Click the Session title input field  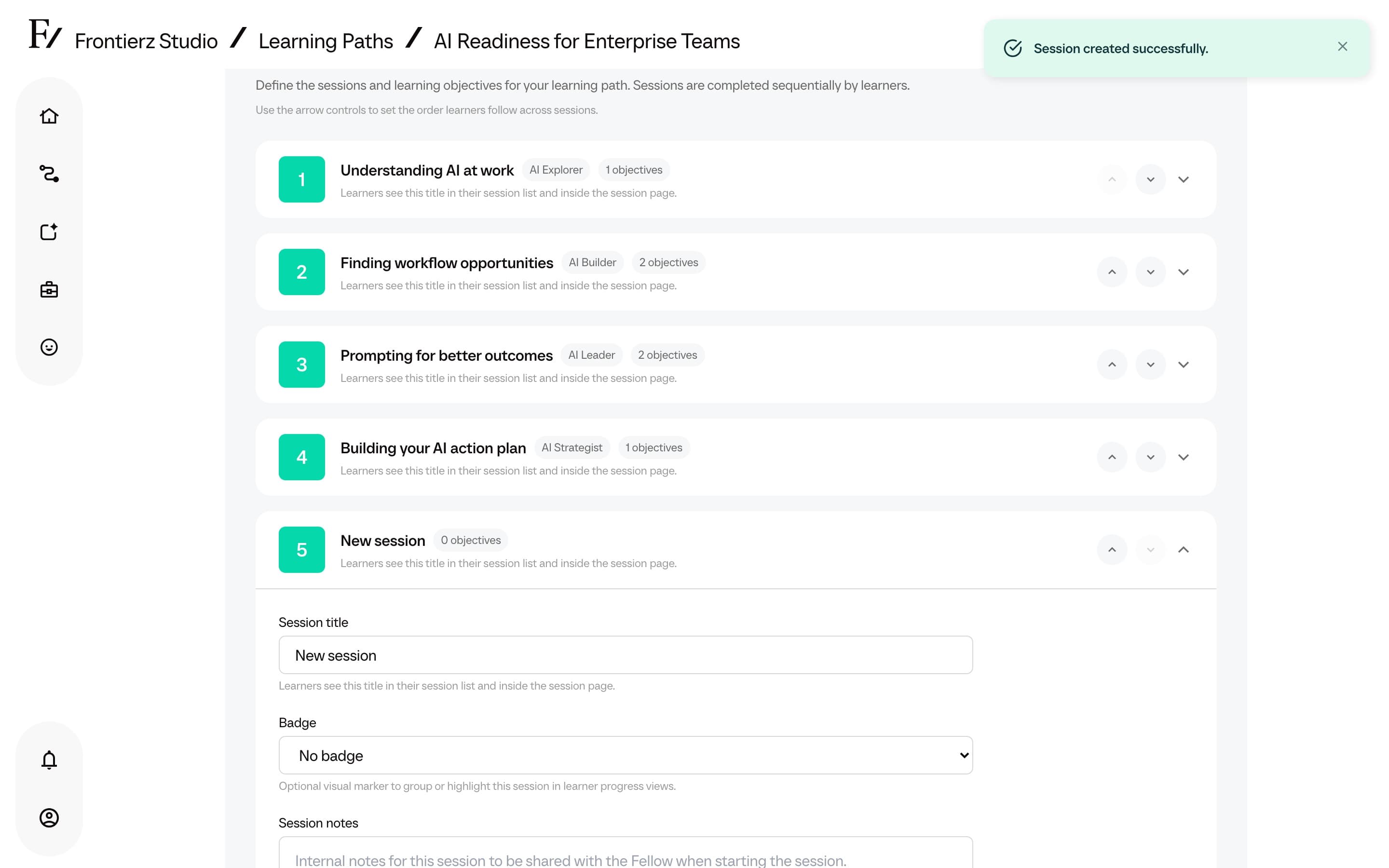[626, 654]
